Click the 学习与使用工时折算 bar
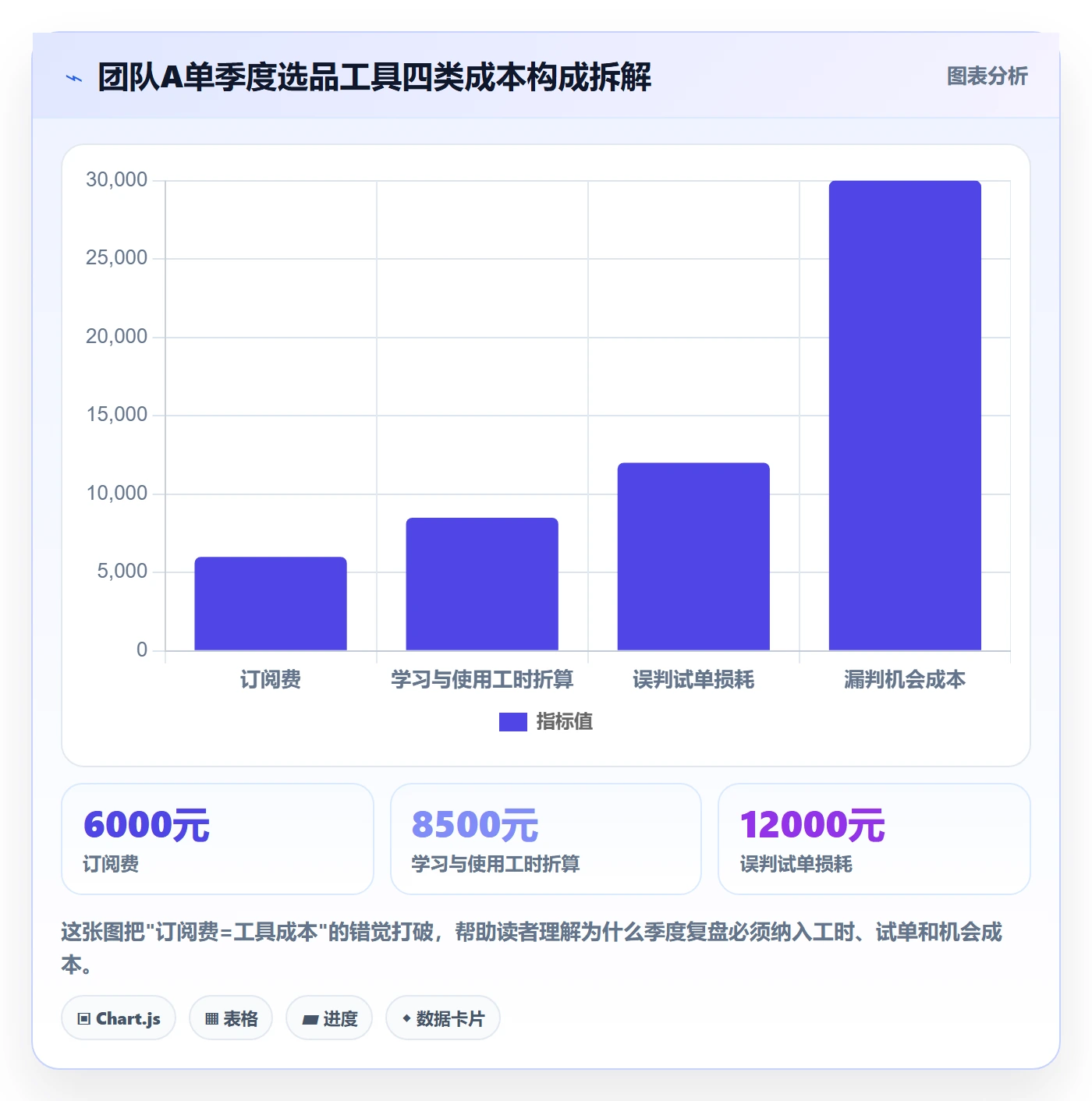The height and width of the screenshot is (1101, 1092). point(482,584)
